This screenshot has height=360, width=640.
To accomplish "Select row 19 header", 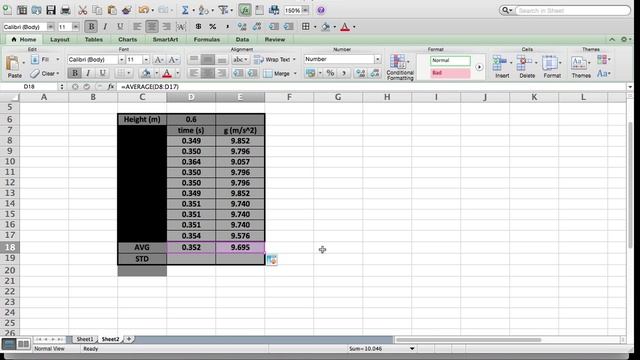I will (x=10, y=258).
